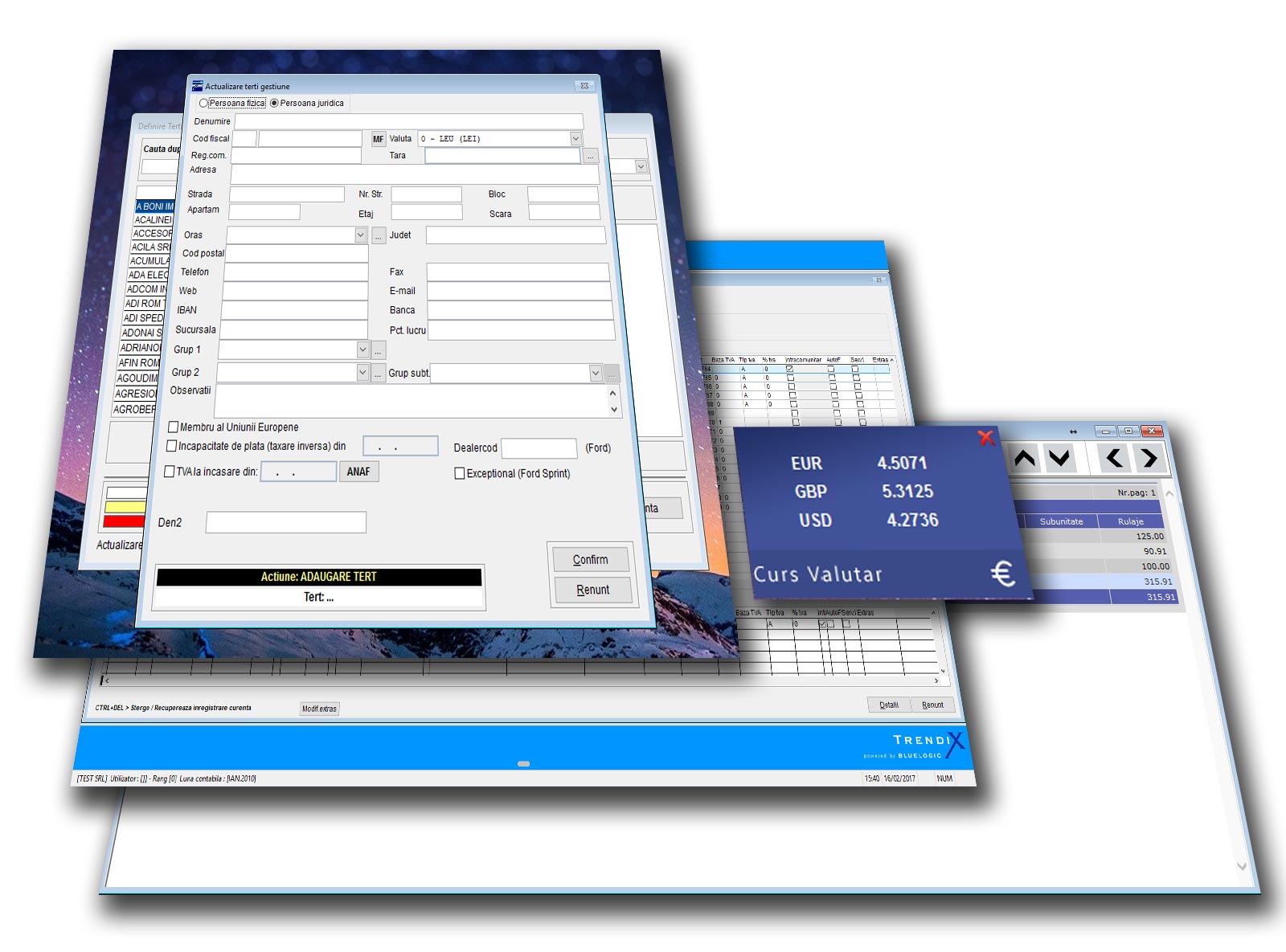Select A BONI IM row in terti list
The width and height of the screenshot is (1286, 952).
pos(155,206)
